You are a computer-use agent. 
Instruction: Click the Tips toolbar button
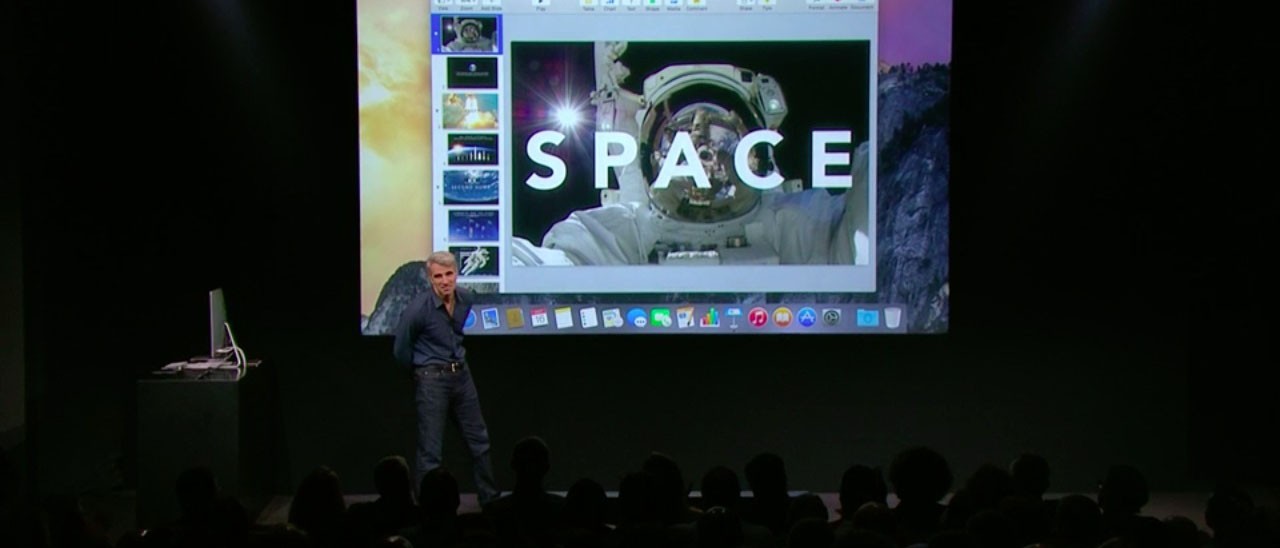(x=768, y=5)
